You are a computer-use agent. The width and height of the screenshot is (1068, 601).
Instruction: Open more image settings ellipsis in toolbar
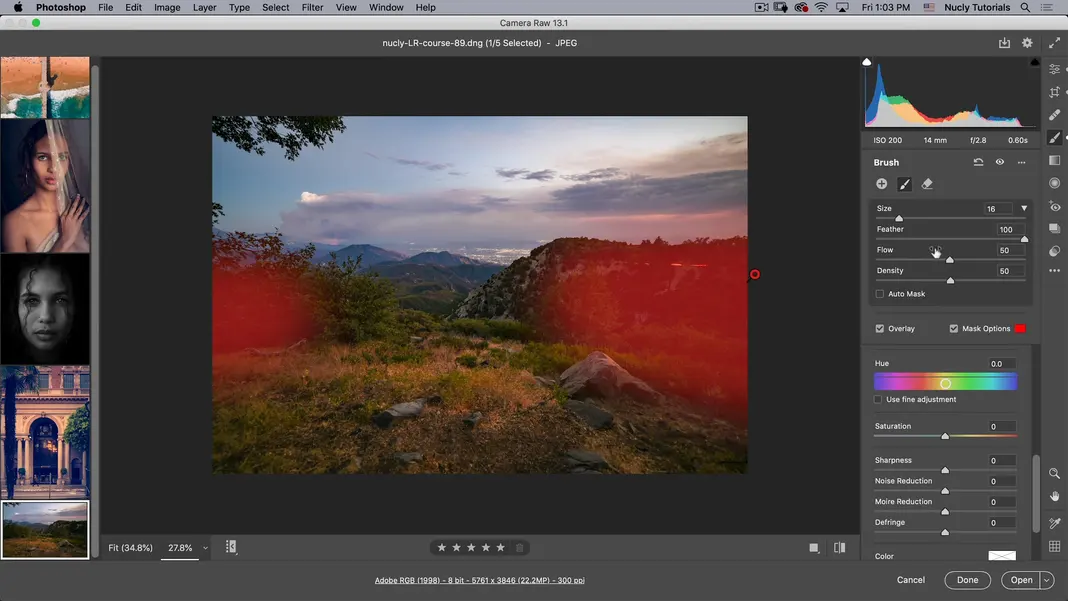(x=1054, y=271)
